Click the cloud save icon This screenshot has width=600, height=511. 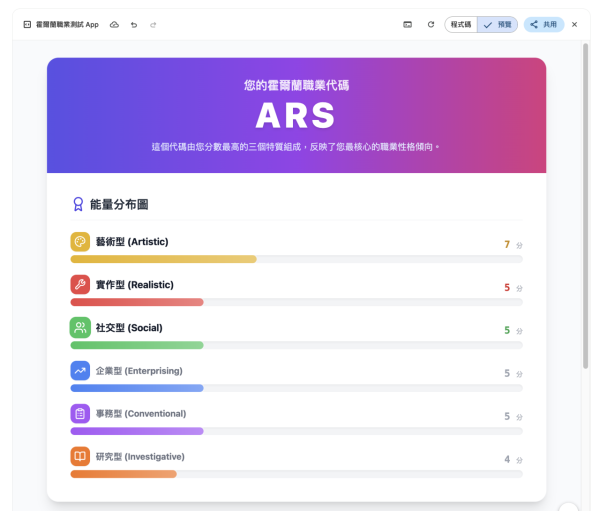coord(114,24)
